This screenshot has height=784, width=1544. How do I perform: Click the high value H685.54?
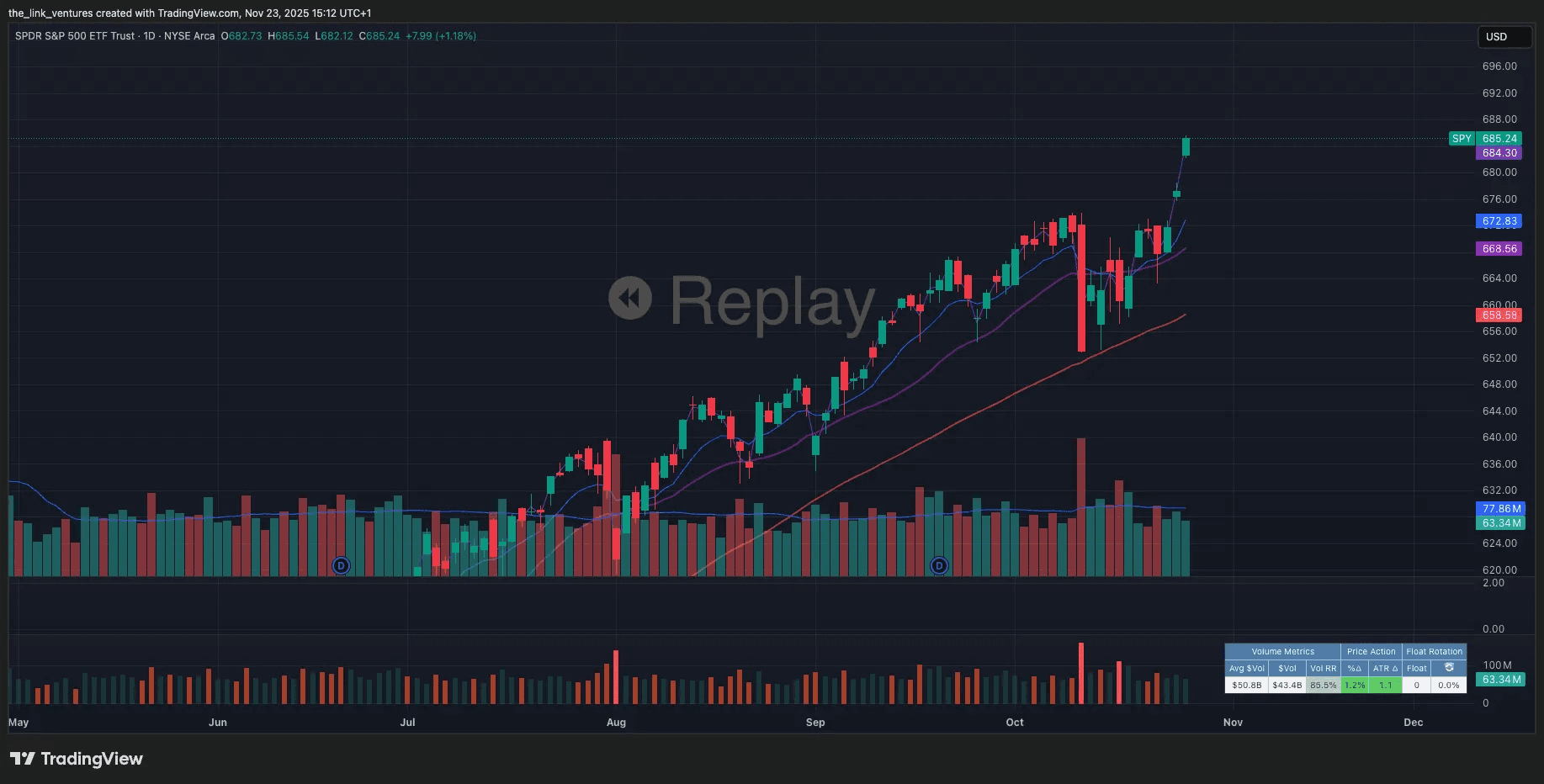289,36
